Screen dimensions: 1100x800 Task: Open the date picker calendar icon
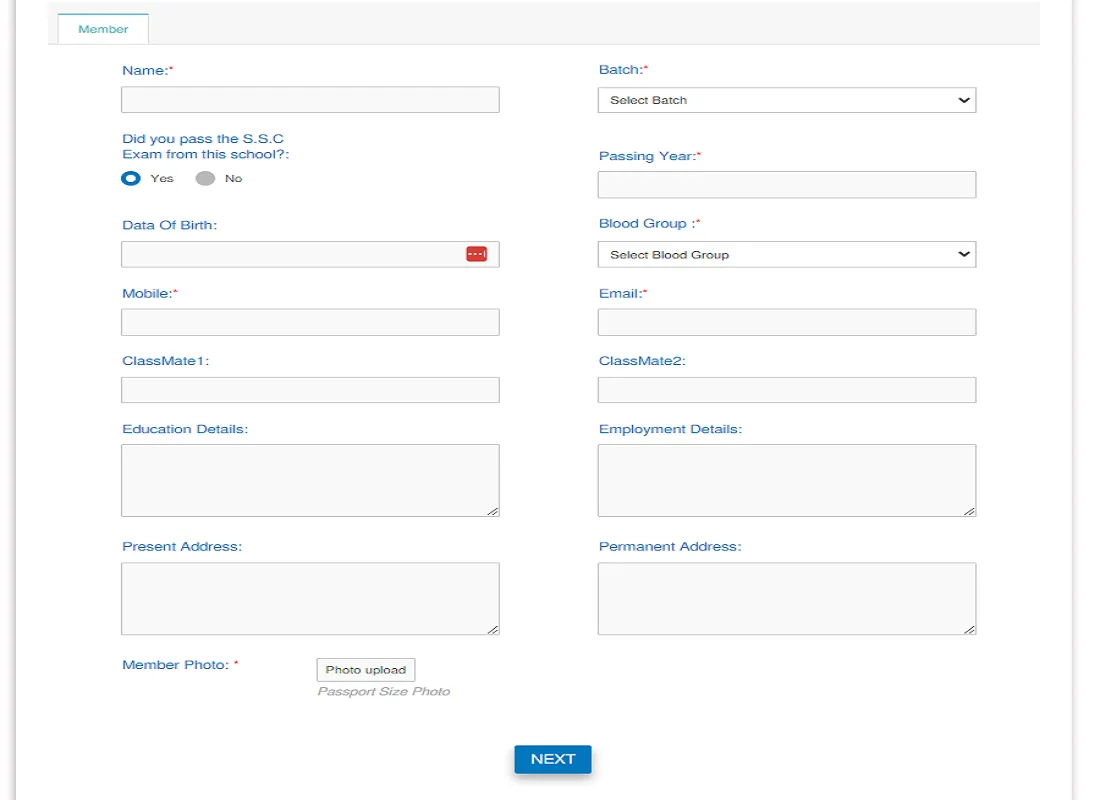tap(476, 254)
